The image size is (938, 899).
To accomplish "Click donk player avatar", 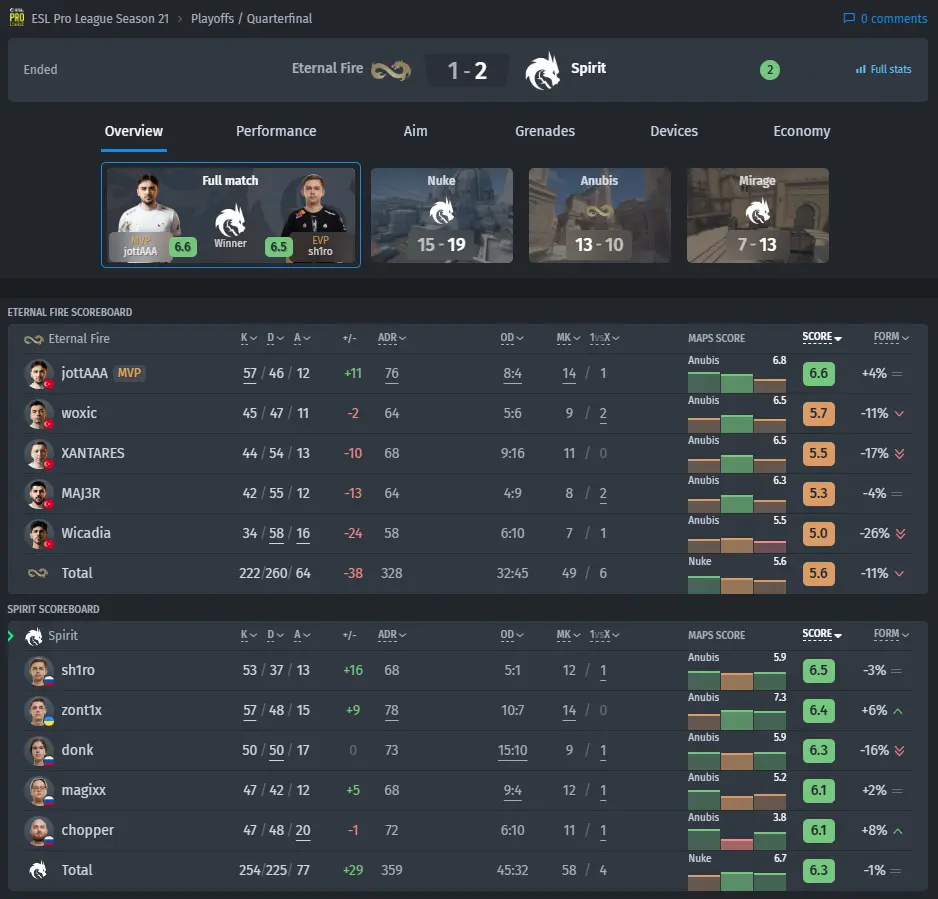I will tap(38, 751).
